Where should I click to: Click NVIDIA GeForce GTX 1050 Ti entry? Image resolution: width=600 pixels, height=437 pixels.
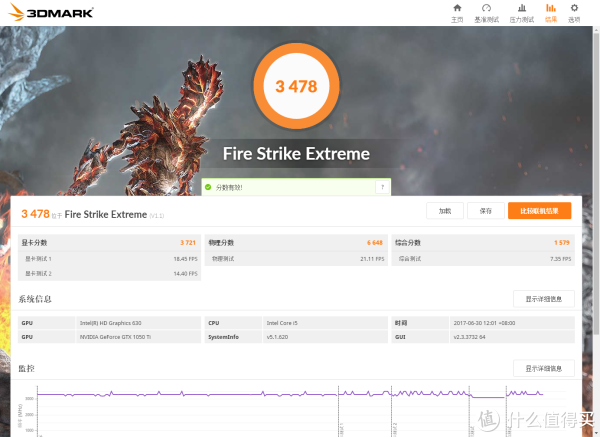[115, 337]
